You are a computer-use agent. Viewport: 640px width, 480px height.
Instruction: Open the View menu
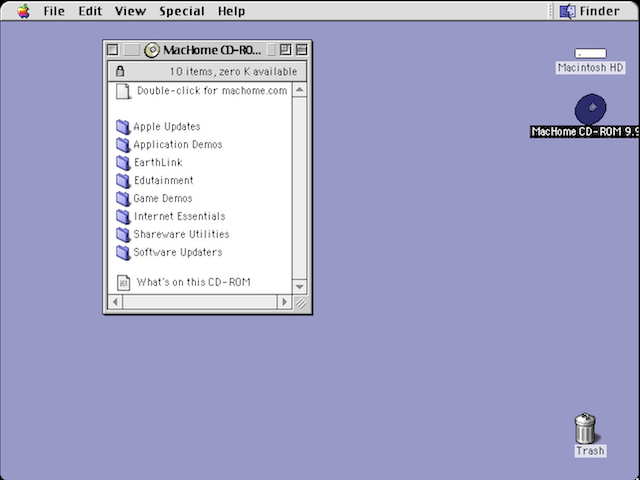coord(130,11)
